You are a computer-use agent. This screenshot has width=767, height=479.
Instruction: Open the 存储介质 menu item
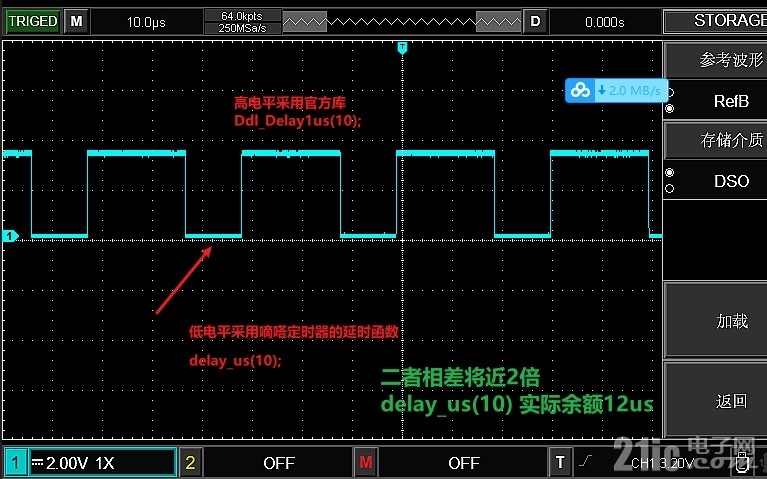coord(716,140)
